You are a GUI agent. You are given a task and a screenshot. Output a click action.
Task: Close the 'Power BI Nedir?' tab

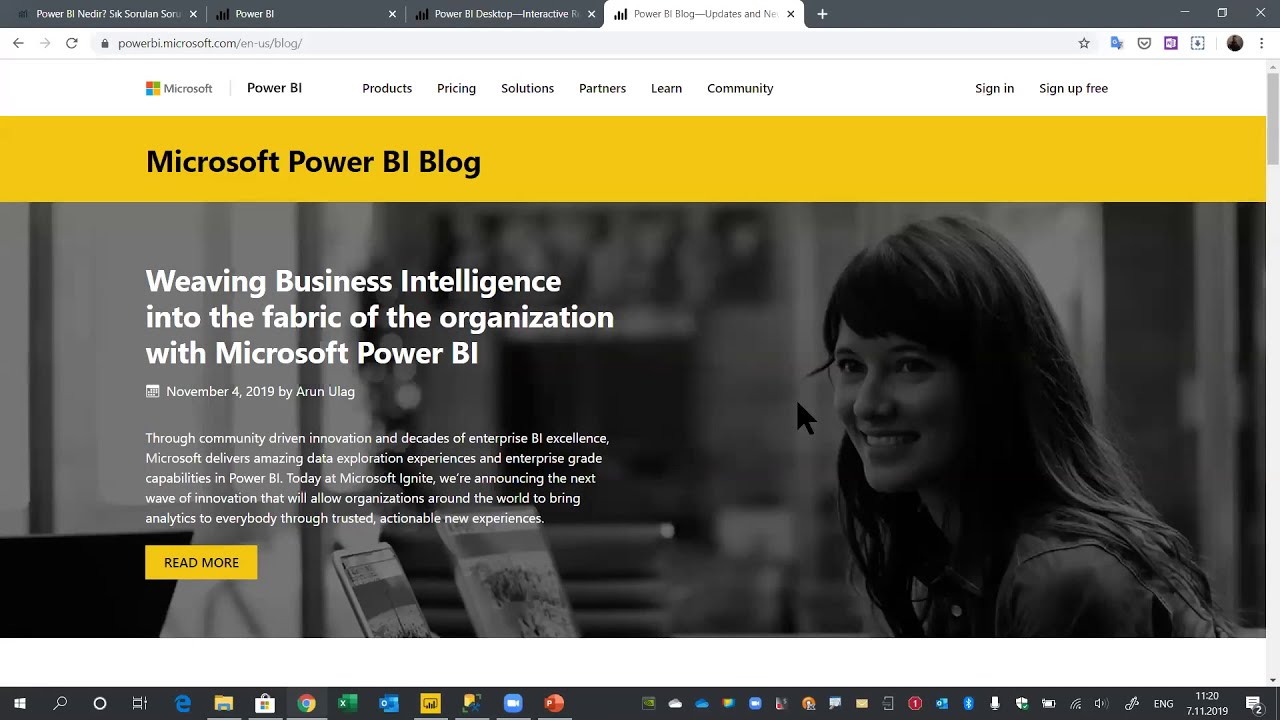pyautogui.click(x=193, y=14)
